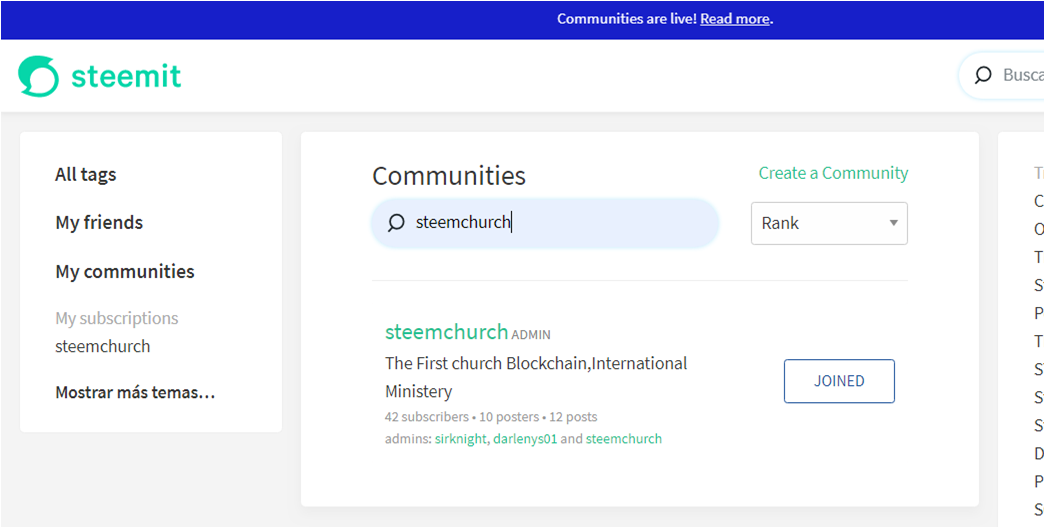
Task: Click the JOINED button for steemchurch
Action: [839, 381]
